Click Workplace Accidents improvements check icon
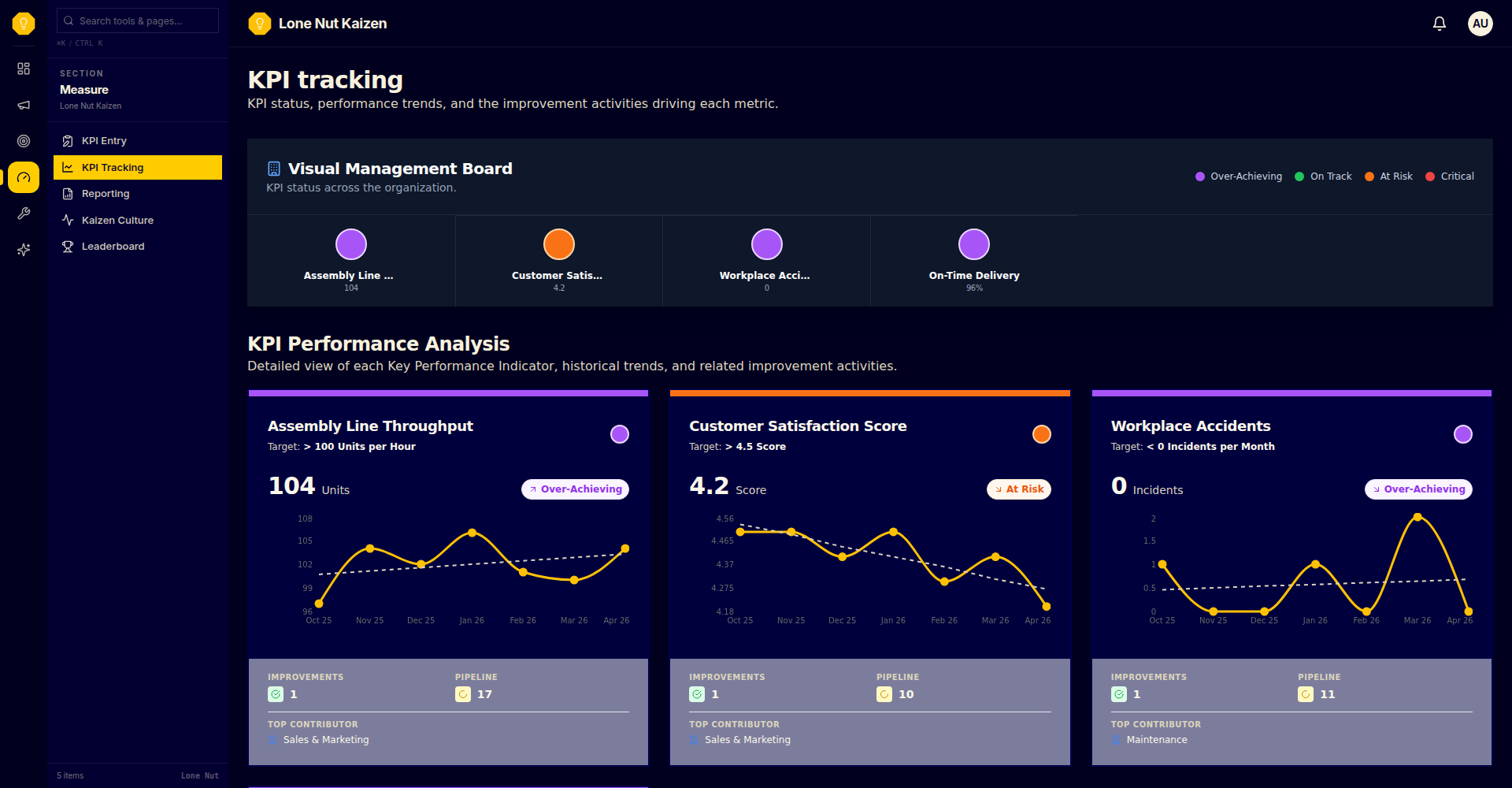The image size is (1512, 788). pyautogui.click(x=1119, y=694)
